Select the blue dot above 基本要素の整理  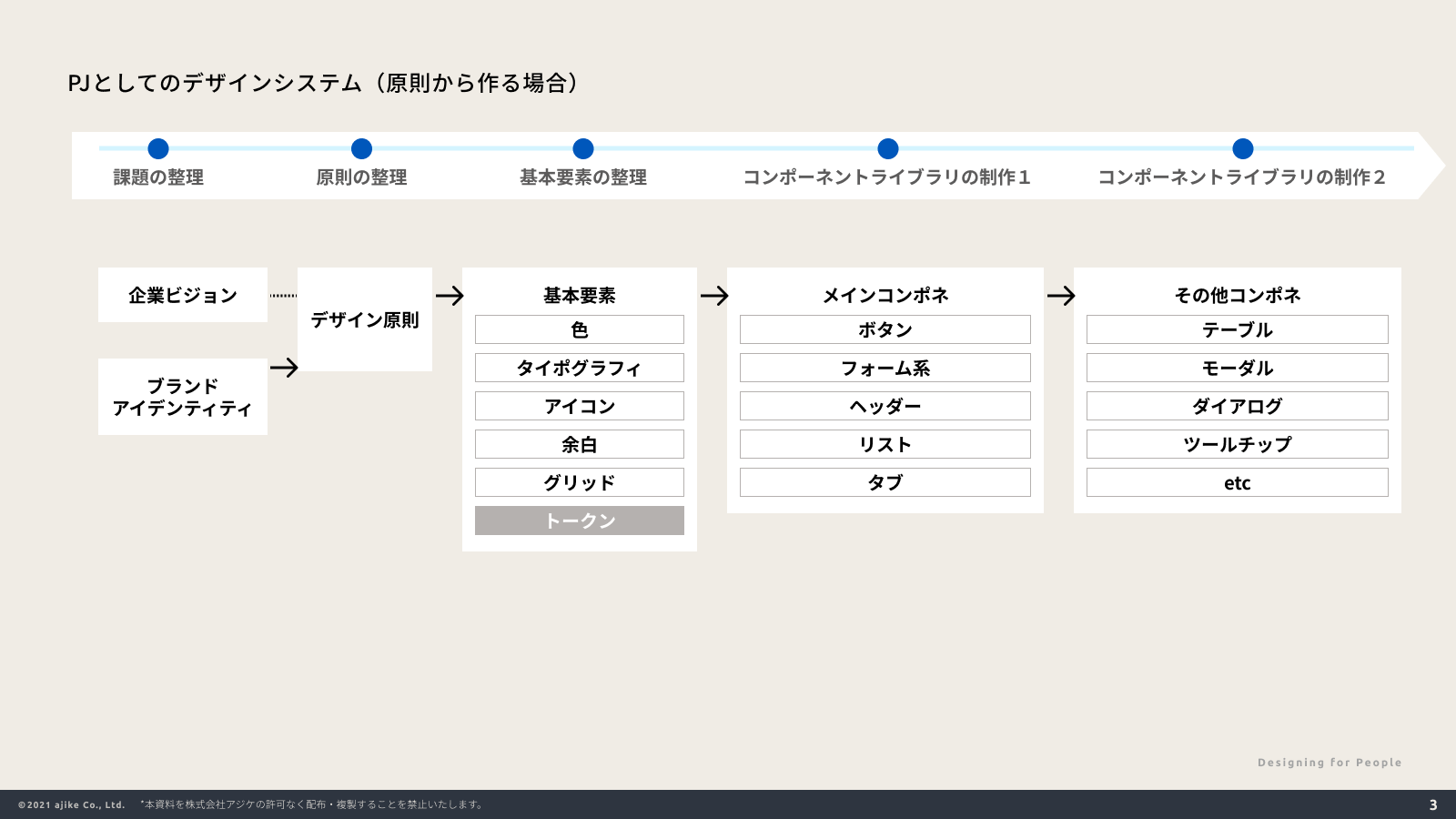583,148
